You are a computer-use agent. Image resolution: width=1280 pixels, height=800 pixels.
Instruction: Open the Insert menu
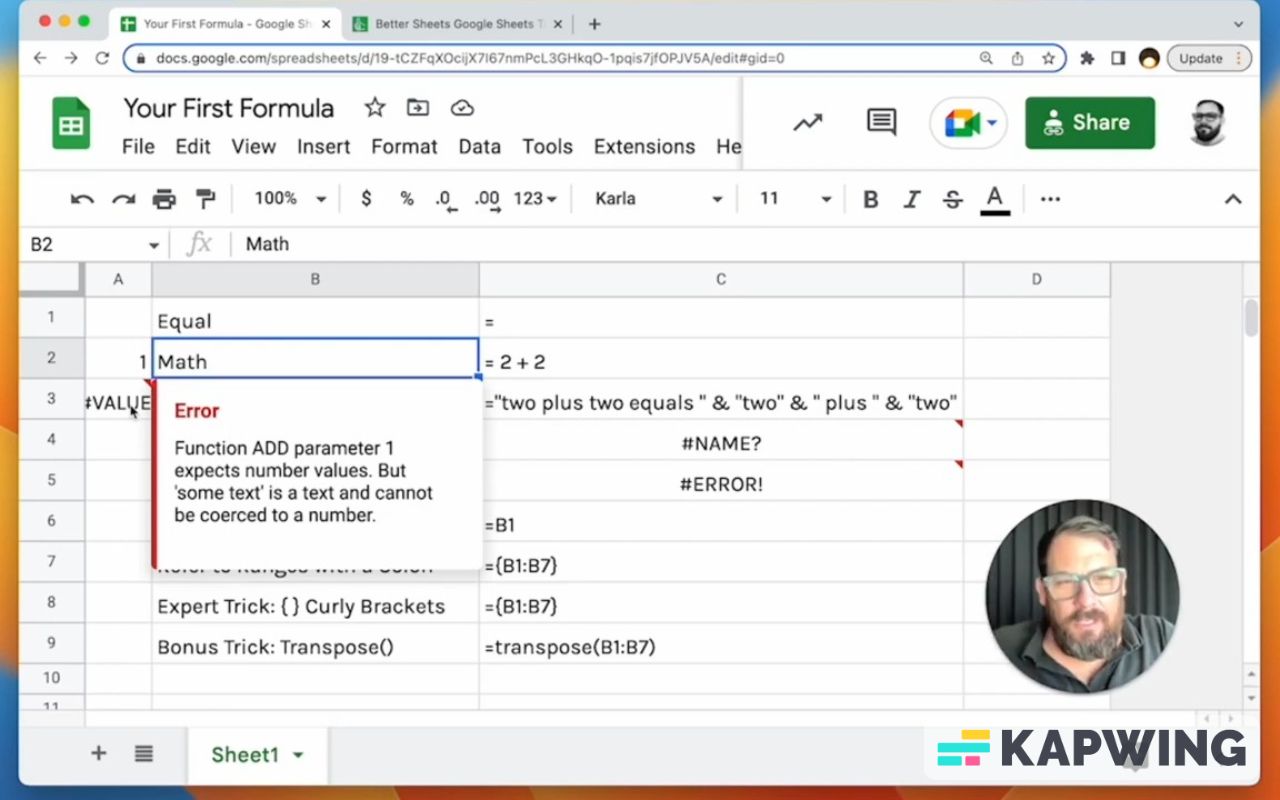tap(324, 147)
